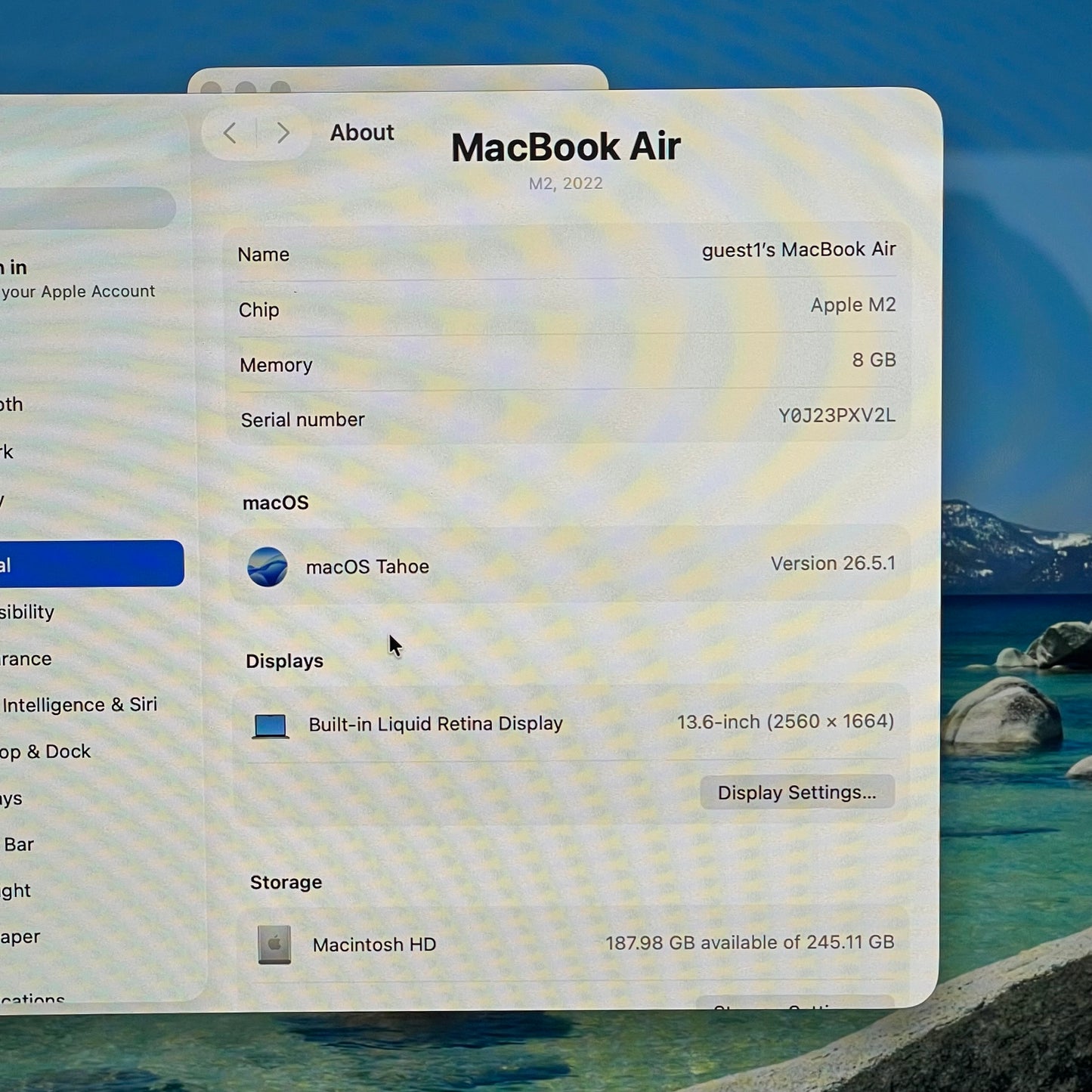The width and height of the screenshot is (1092, 1092).
Task: Click the About page title
Action: (x=362, y=133)
